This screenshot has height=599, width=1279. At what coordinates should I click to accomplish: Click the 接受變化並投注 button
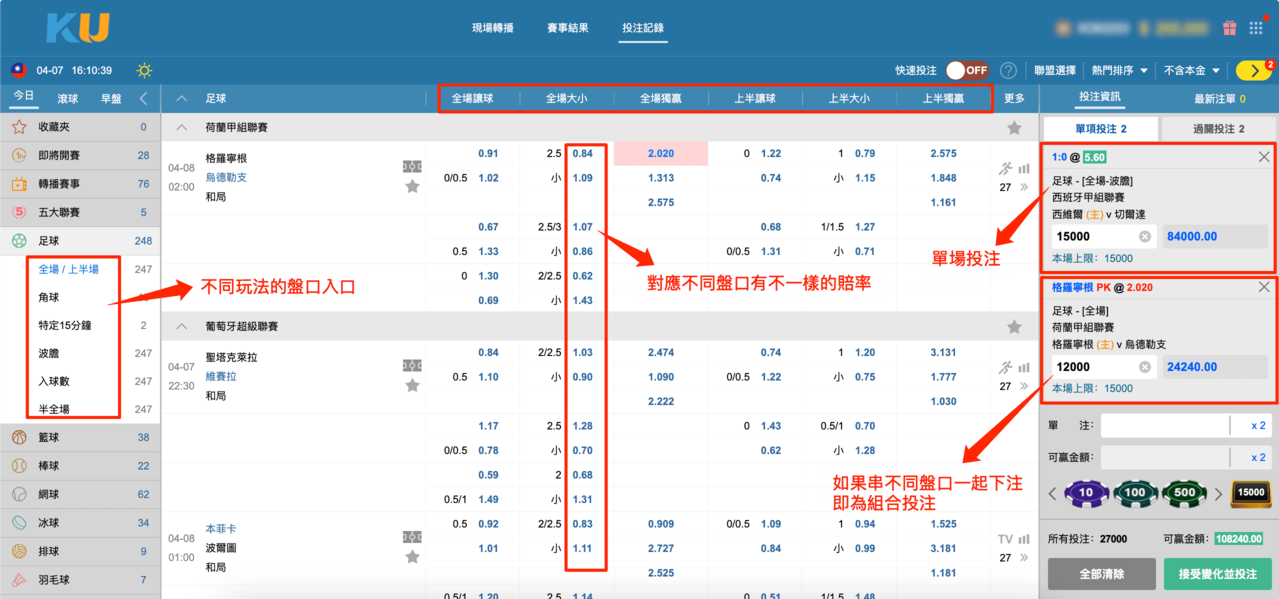[x=1217, y=574]
